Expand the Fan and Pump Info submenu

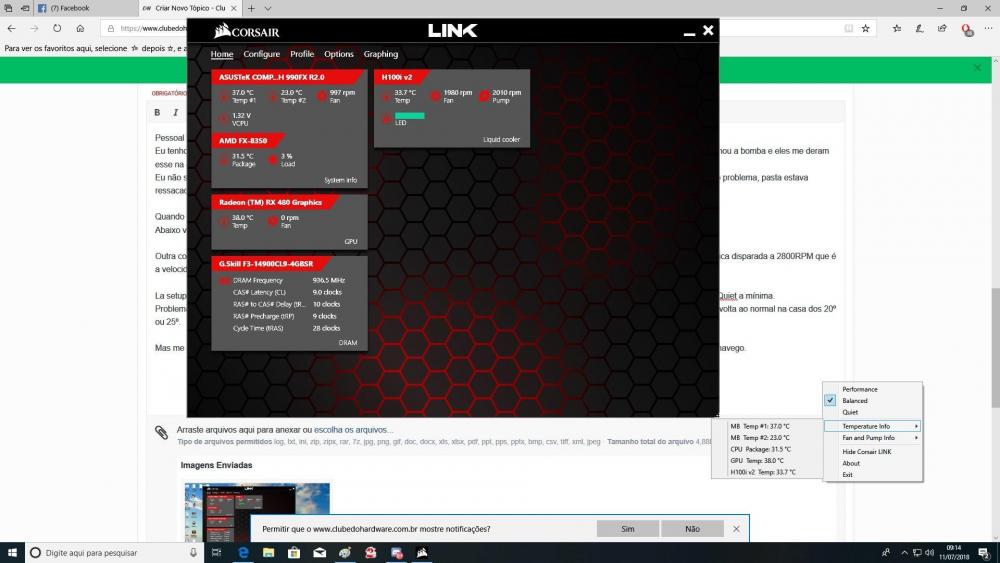point(870,438)
